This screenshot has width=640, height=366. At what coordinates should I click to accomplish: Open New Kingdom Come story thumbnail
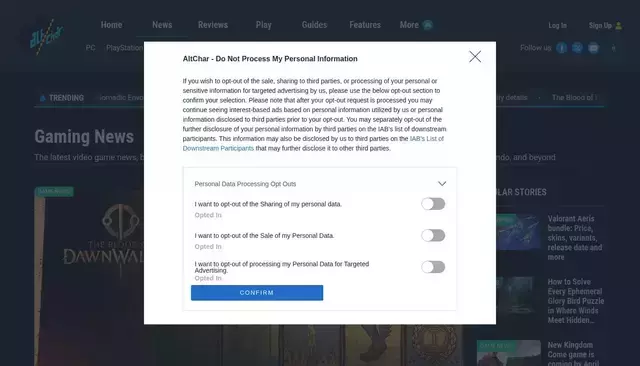pos(509,353)
